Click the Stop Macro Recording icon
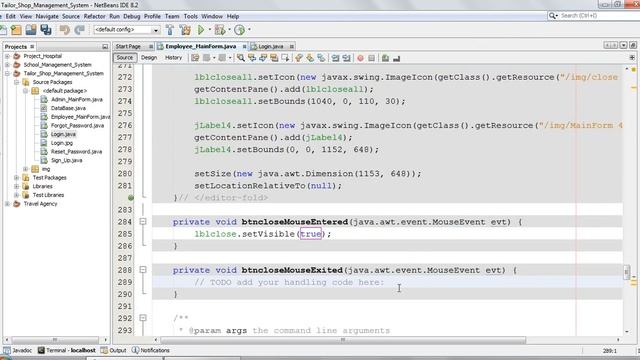This screenshot has height=360, width=640. (371, 58)
